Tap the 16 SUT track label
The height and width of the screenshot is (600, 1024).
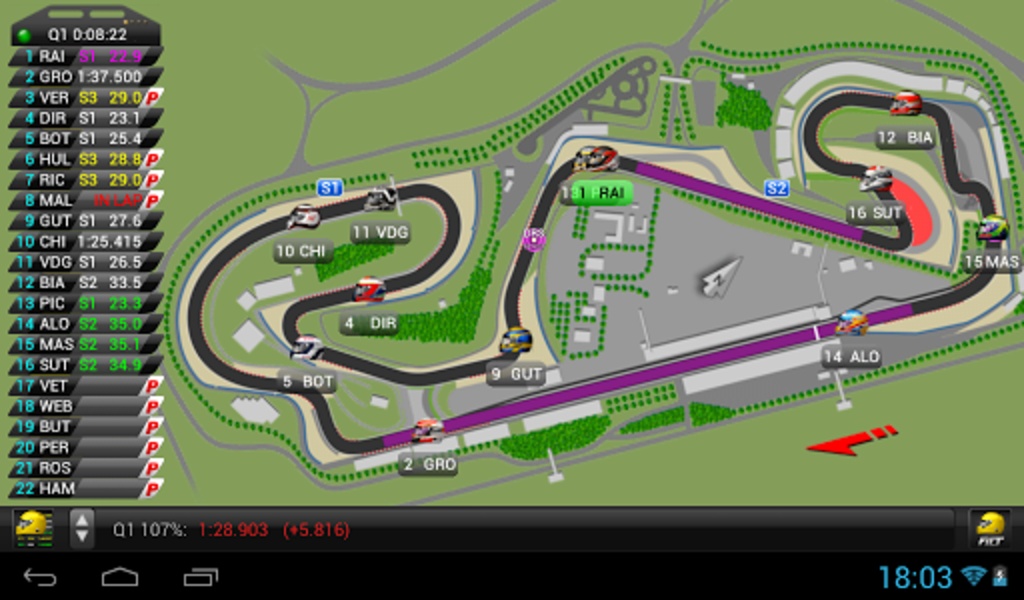875,213
